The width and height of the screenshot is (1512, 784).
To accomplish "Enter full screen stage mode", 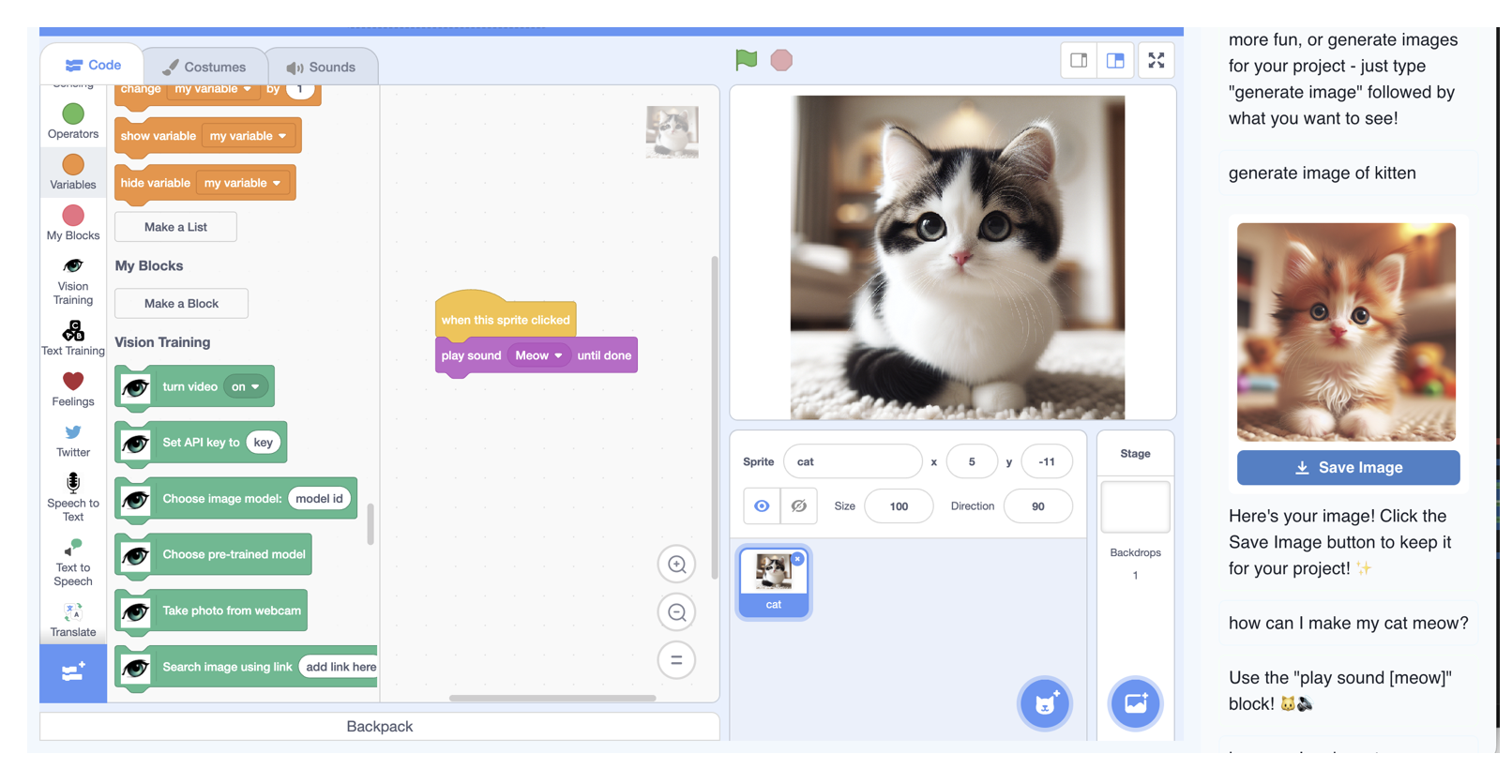I will pos(1156,61).
